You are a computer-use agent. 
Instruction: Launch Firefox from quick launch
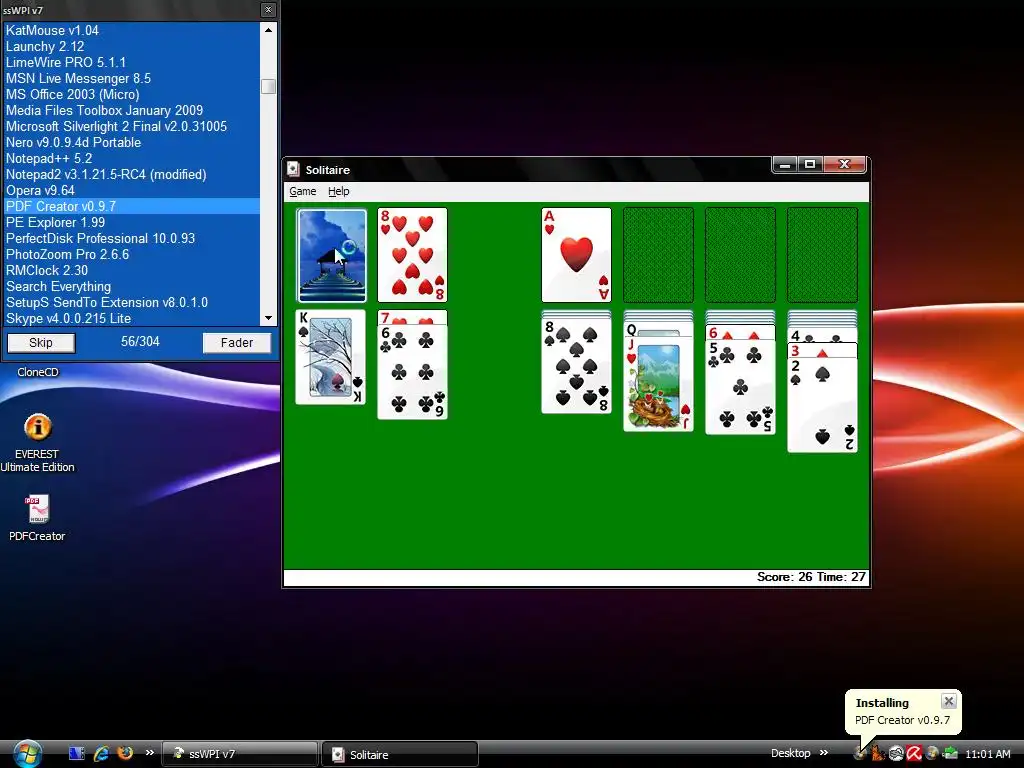coord(125,753)
